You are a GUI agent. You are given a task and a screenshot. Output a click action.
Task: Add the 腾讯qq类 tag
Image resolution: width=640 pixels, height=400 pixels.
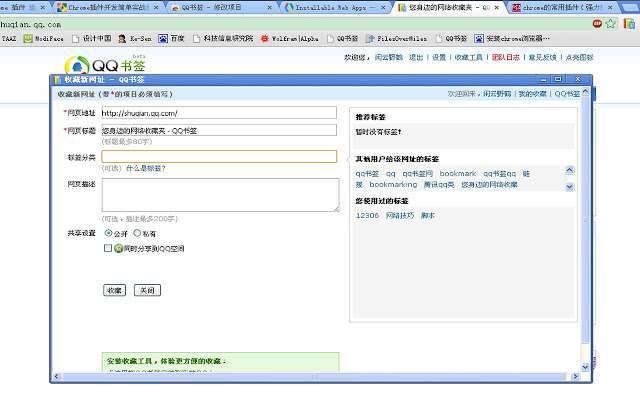click(439, 184)
